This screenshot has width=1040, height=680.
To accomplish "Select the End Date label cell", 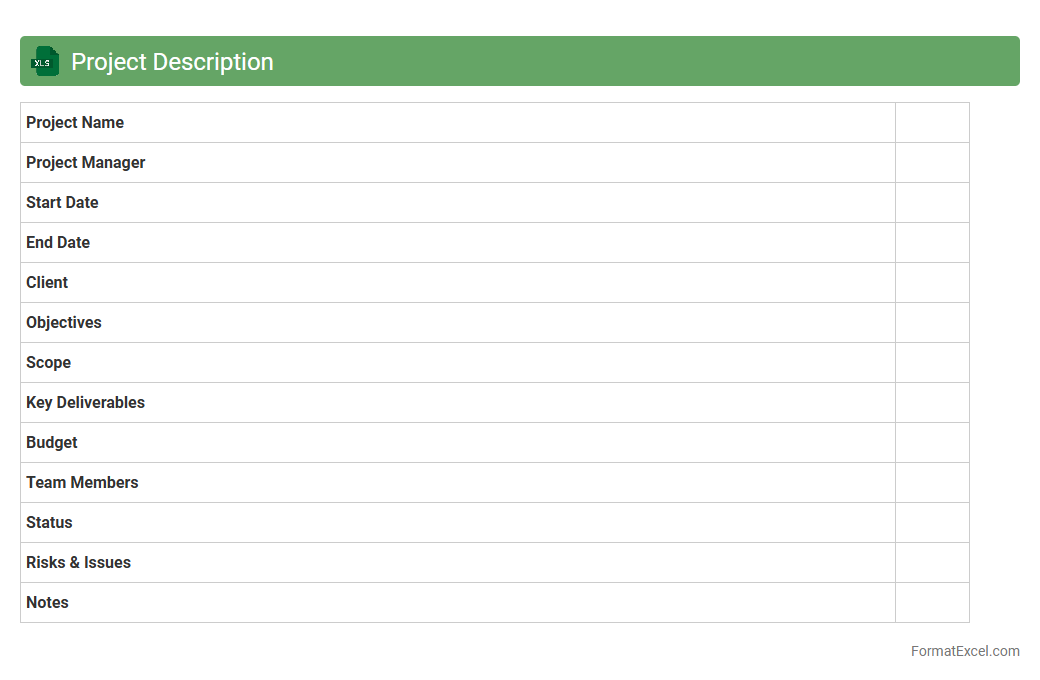I will [x=58, y=243].
